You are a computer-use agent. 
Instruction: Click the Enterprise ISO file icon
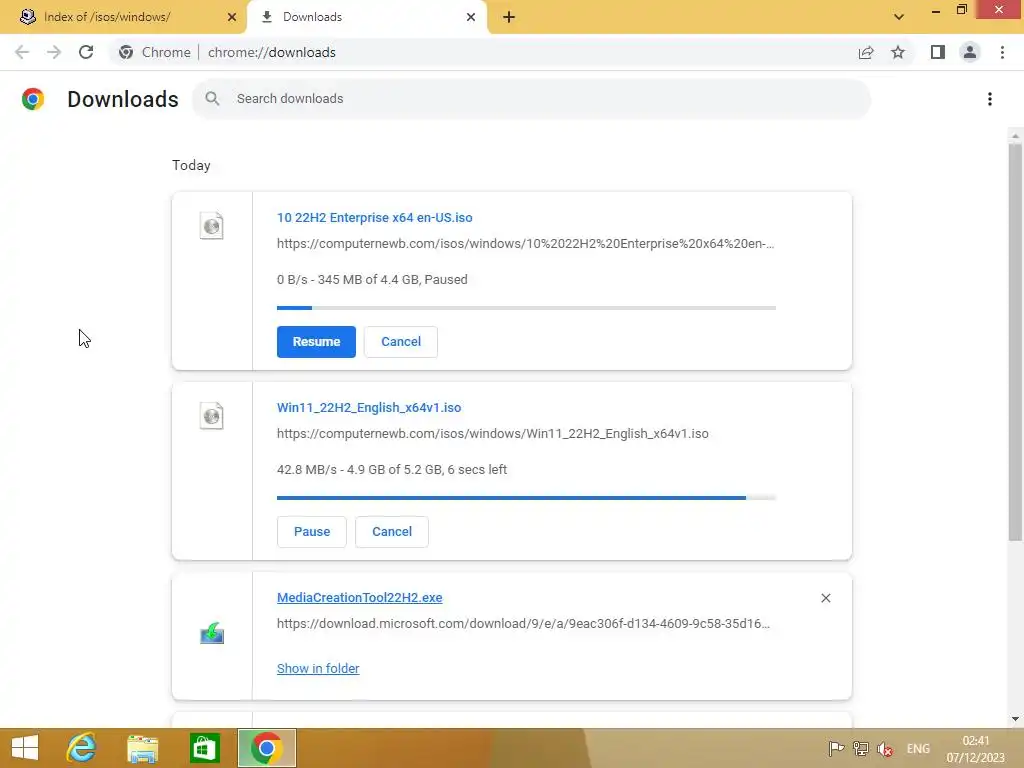point(212,226)
